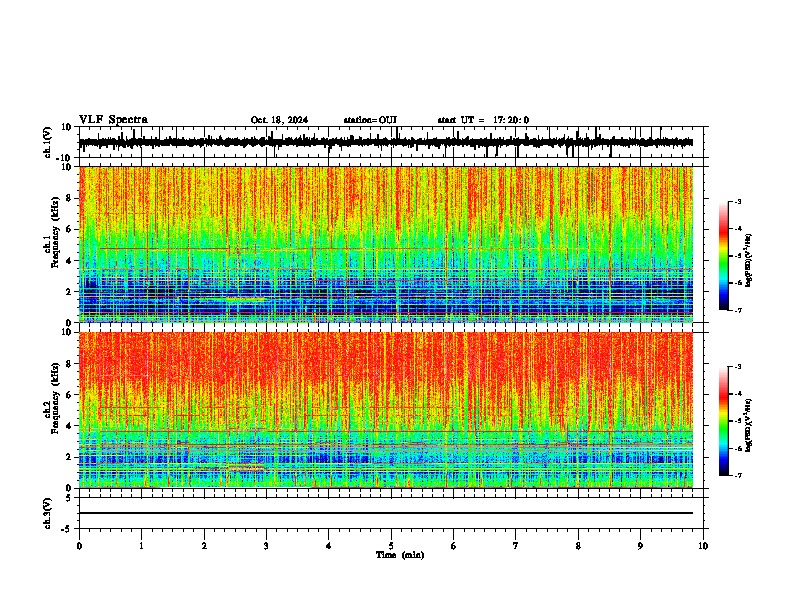Click time axis tick label "2"
Viewport: 792px width, 612px height.
tap(204, 546)
